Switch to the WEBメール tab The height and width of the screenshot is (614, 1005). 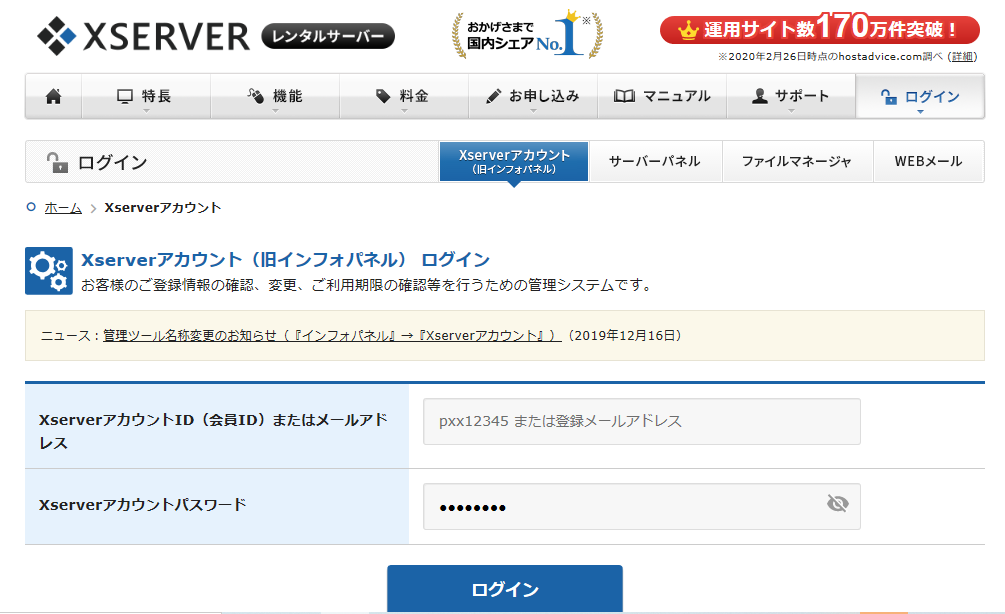[928, 162]
